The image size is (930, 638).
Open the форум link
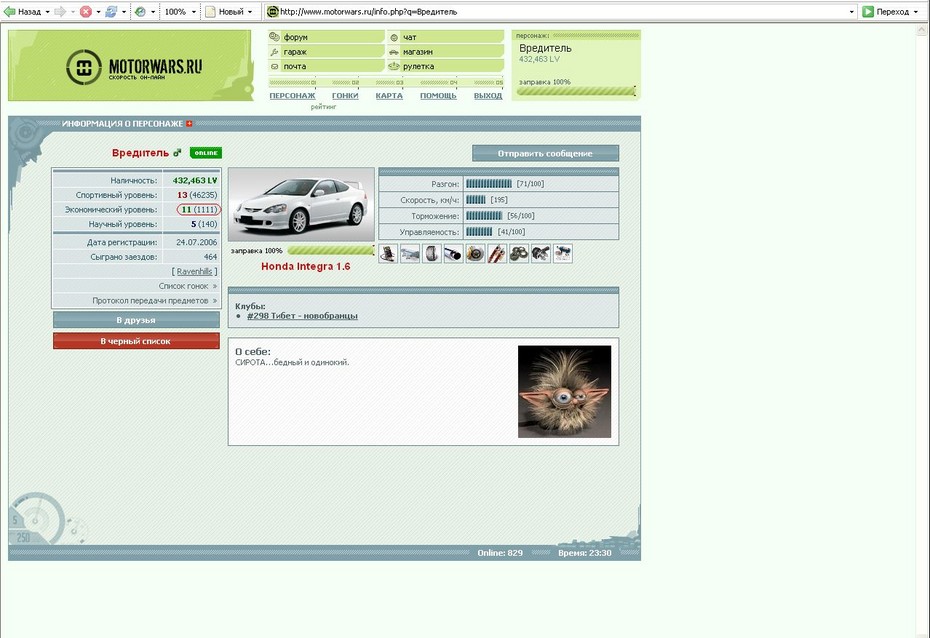pos(295,37)
